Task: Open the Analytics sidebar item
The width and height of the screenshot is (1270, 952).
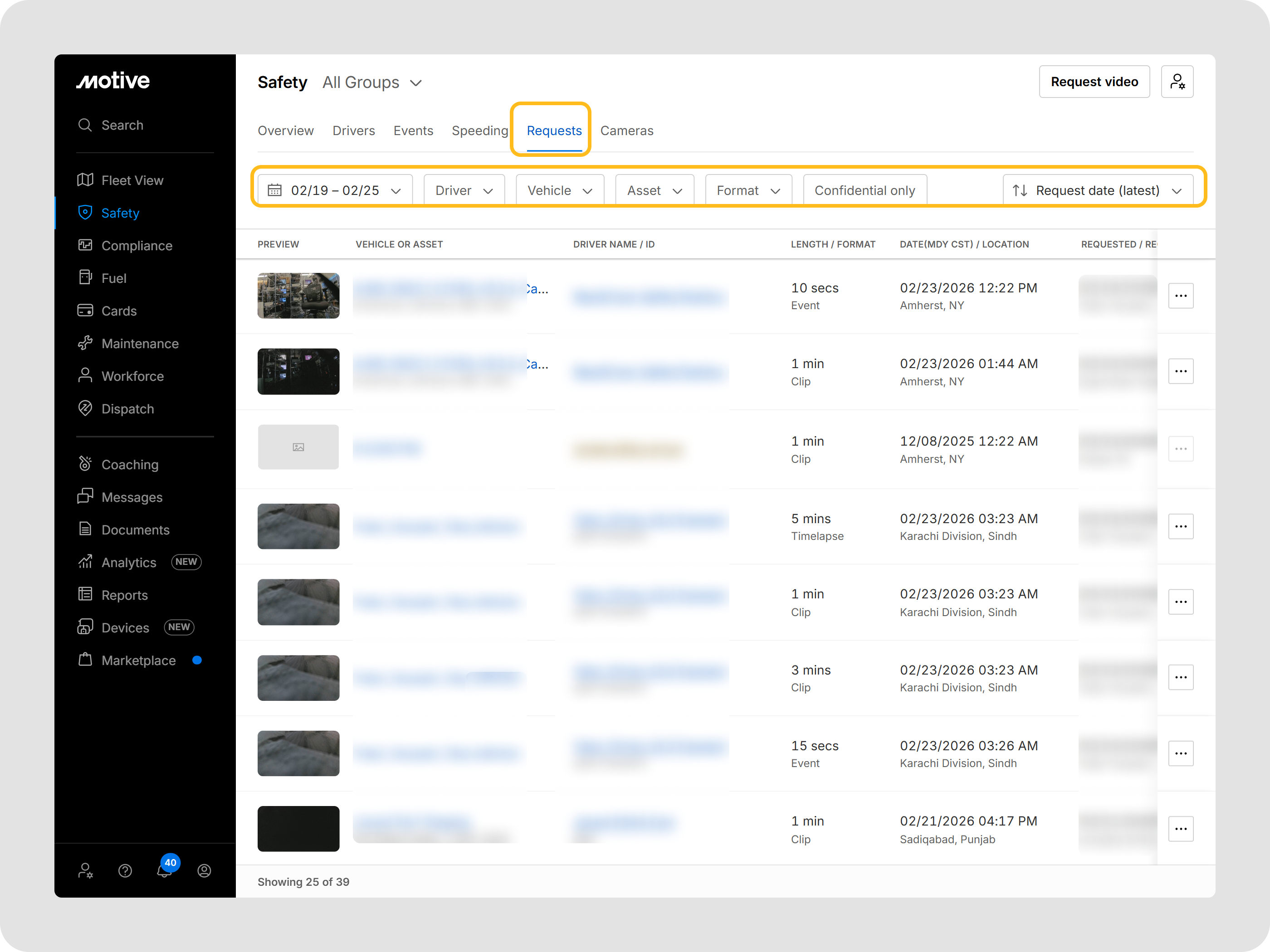Action: click(x=129, y=563)
